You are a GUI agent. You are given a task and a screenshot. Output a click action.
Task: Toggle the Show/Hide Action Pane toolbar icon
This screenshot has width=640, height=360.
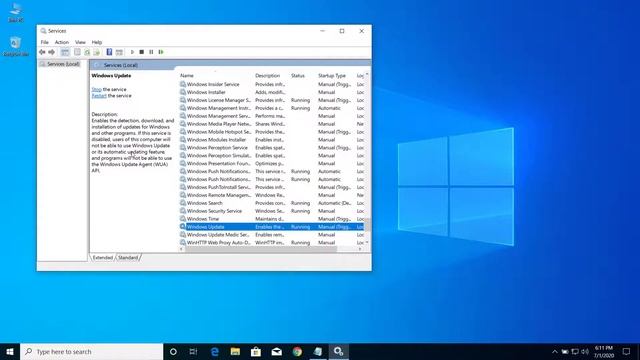pos(119,52)
